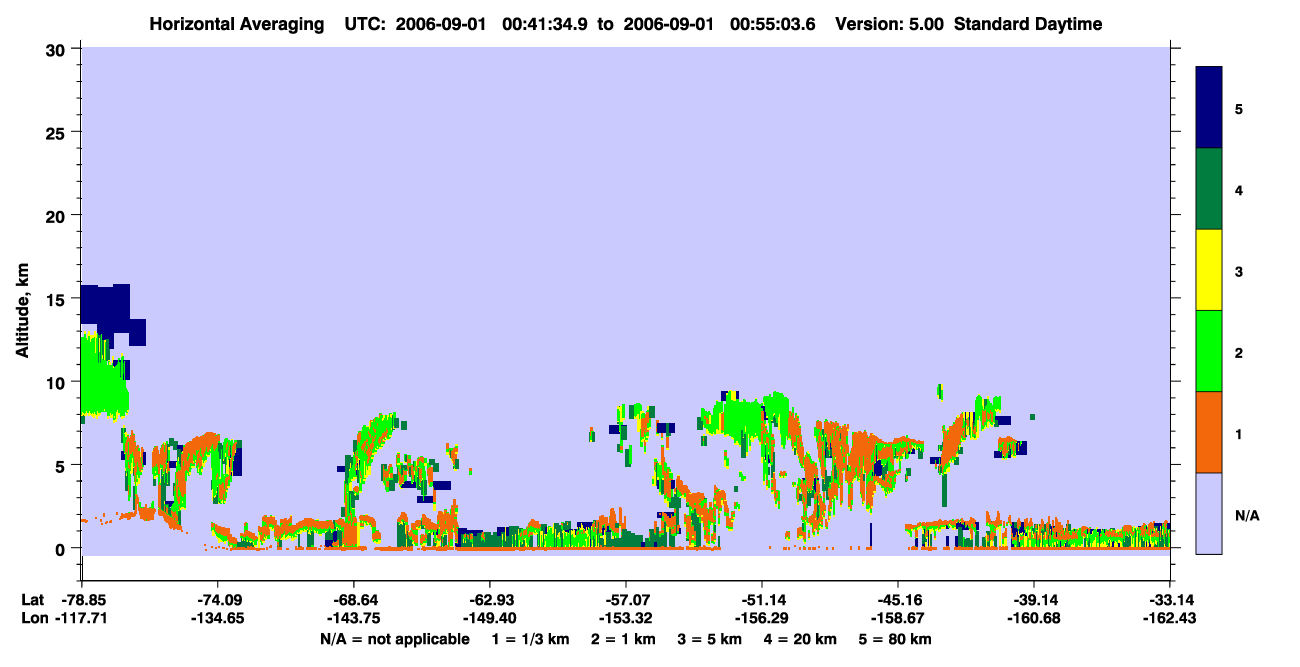Click longitude value -143.75
Image resolution: width=1300 pixels, height=667 pixels.
353,618
